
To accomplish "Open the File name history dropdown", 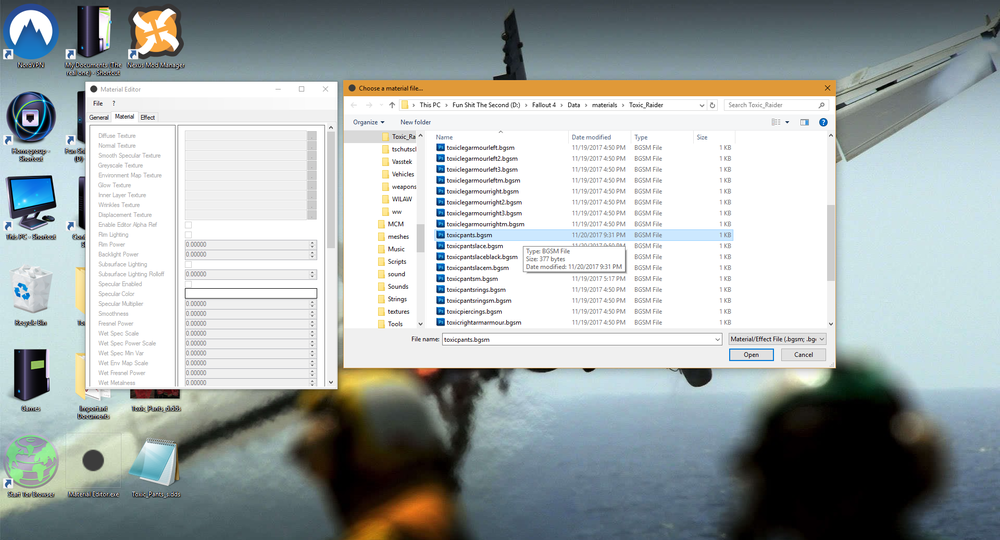I will (717, 340).
